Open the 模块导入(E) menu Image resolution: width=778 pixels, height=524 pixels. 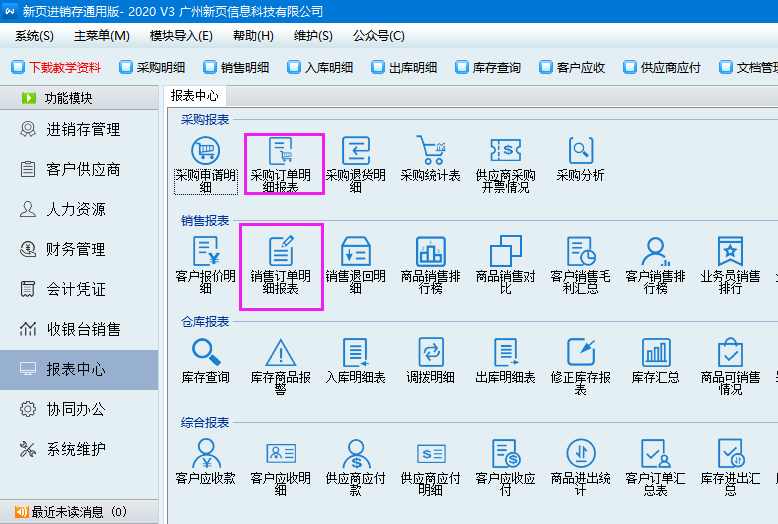click(x=181, y=36)
